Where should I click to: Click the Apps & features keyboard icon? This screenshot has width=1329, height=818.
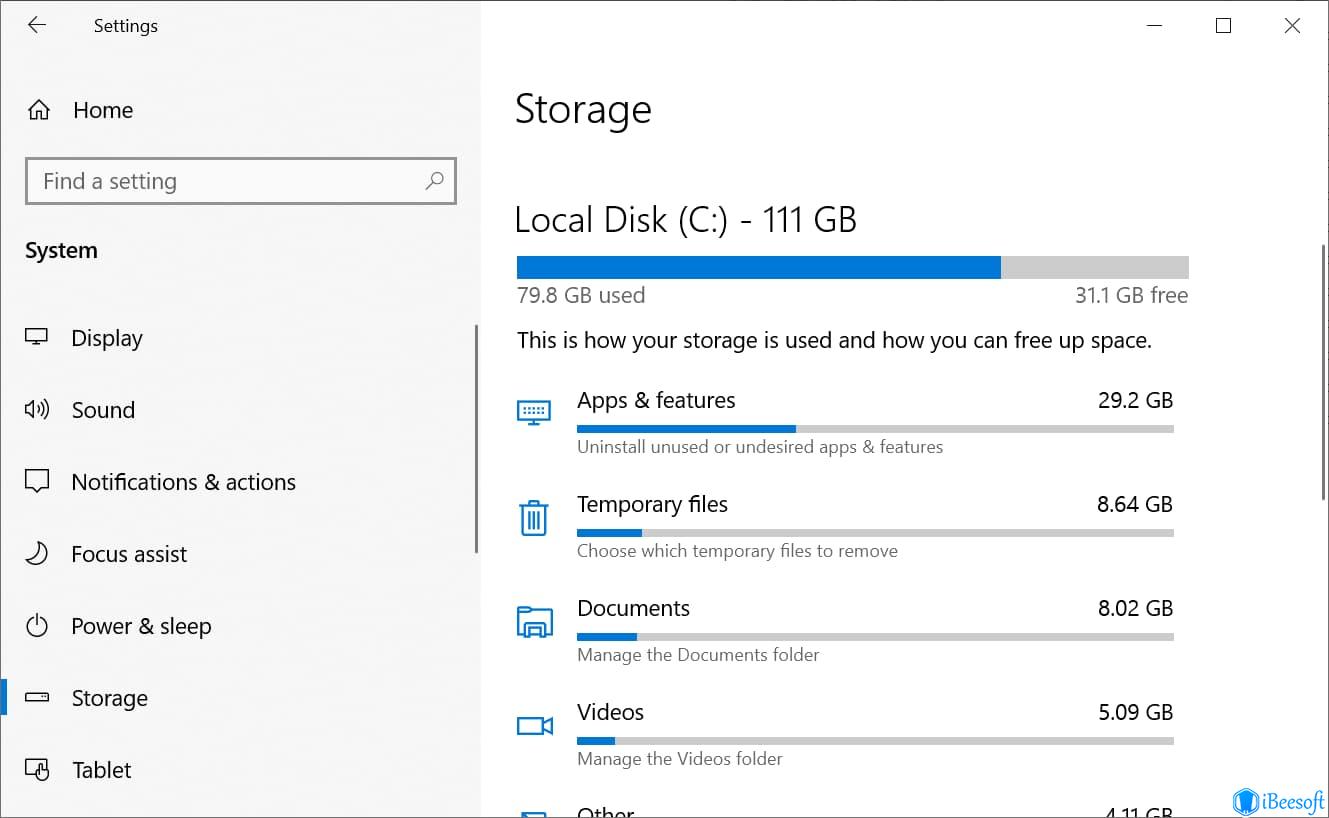[x=533, y=412]
